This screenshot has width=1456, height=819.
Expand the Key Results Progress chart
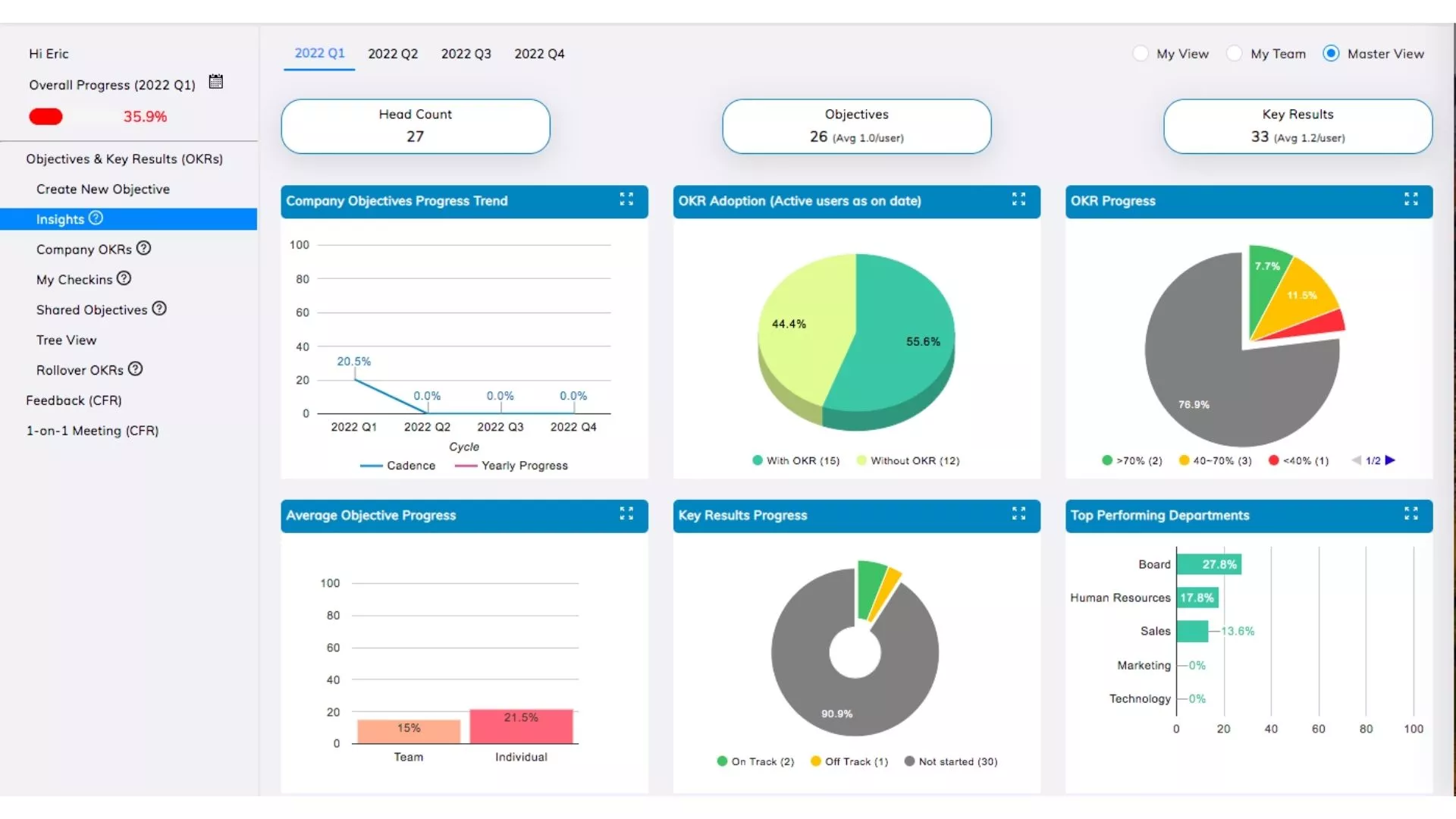(1018, 513)
